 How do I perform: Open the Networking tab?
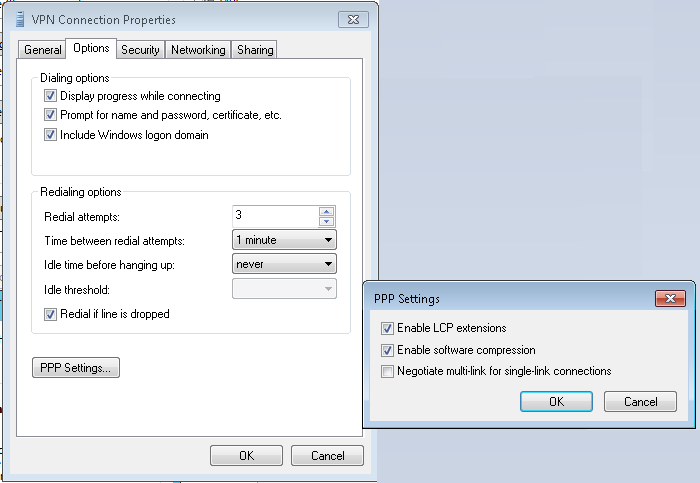tap(198, 50)
